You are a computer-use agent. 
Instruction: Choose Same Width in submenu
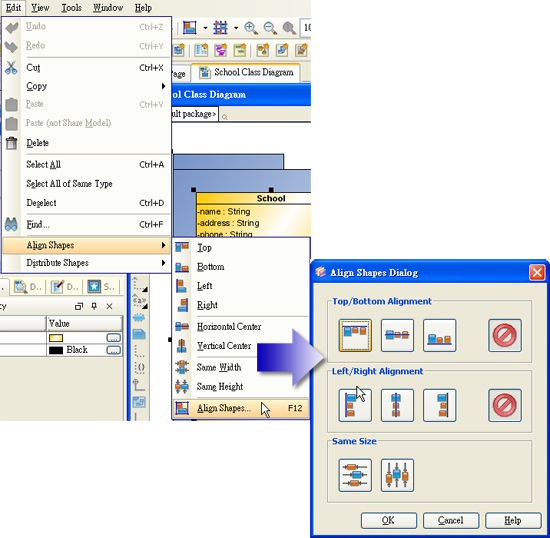(x=241, y=367)
